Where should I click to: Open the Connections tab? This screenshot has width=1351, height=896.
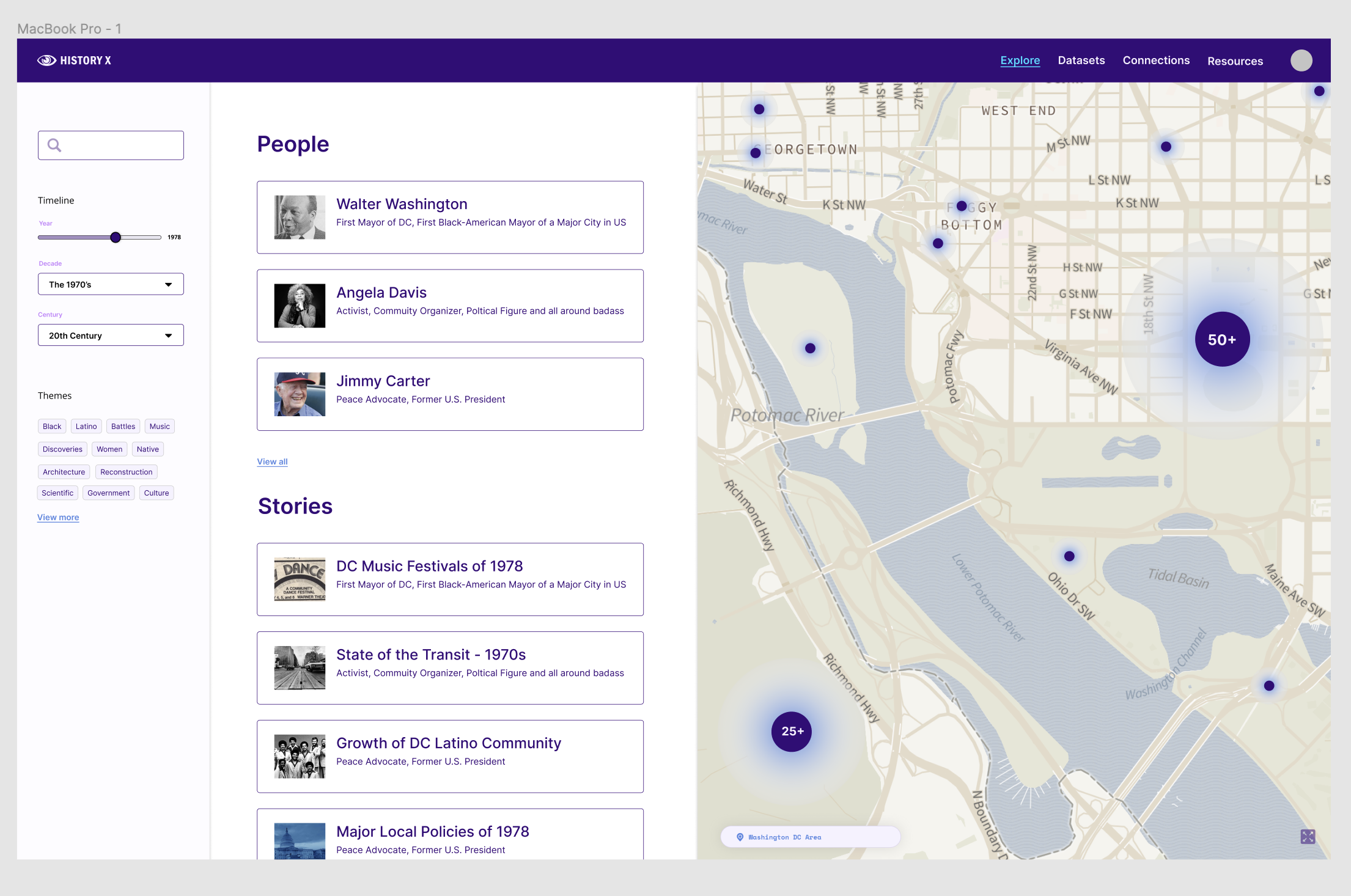(x=1156, y=61)
